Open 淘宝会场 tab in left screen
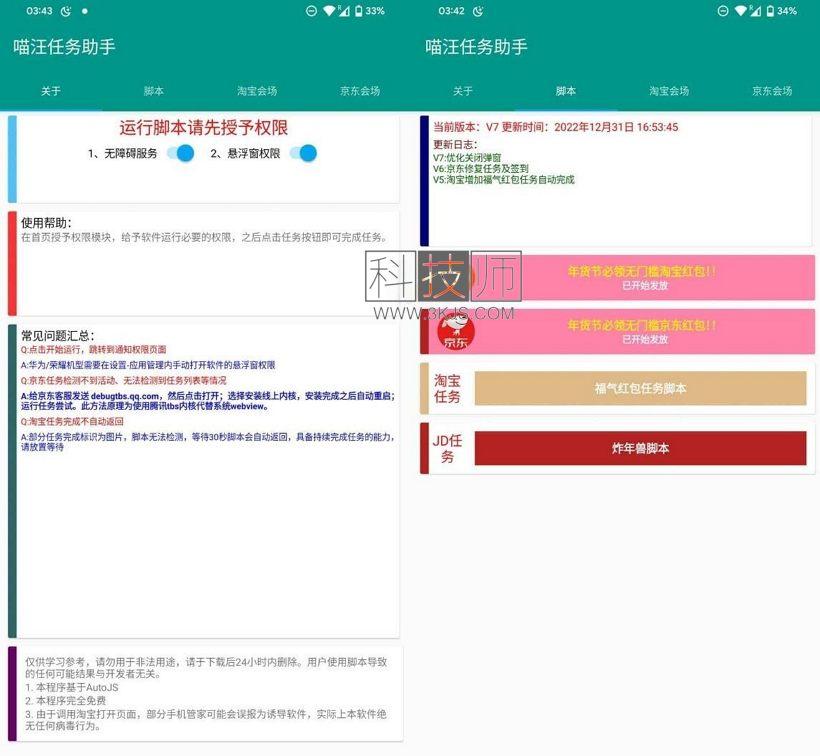820x756 pixels. pyautogui.click(x=257, y=91)
